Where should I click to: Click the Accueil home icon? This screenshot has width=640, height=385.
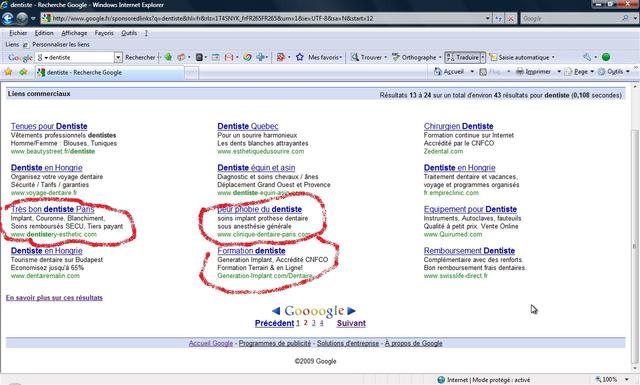pos(438,72)
